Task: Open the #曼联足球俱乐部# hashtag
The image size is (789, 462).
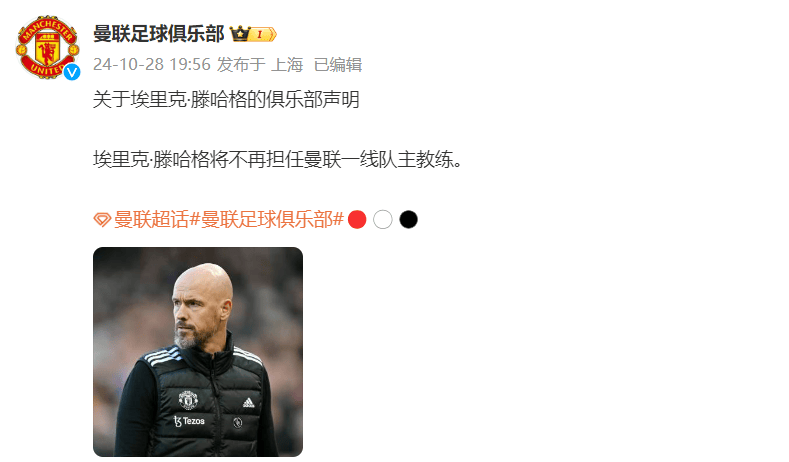Action: click(x=266, y=219)
